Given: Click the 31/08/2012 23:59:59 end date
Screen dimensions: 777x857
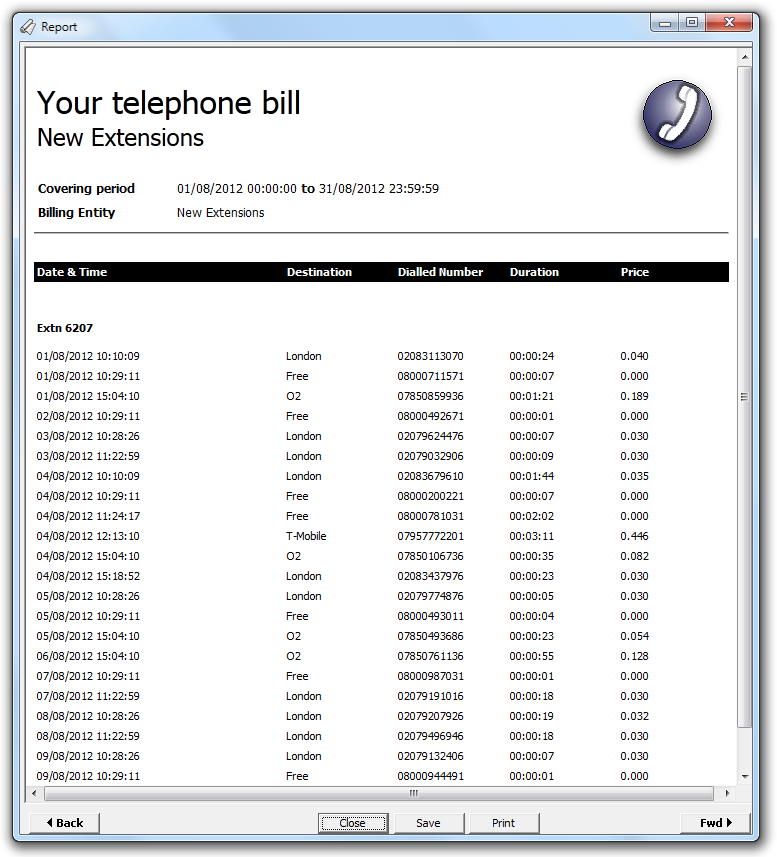Looking at the screenshot, I should 379,189.
